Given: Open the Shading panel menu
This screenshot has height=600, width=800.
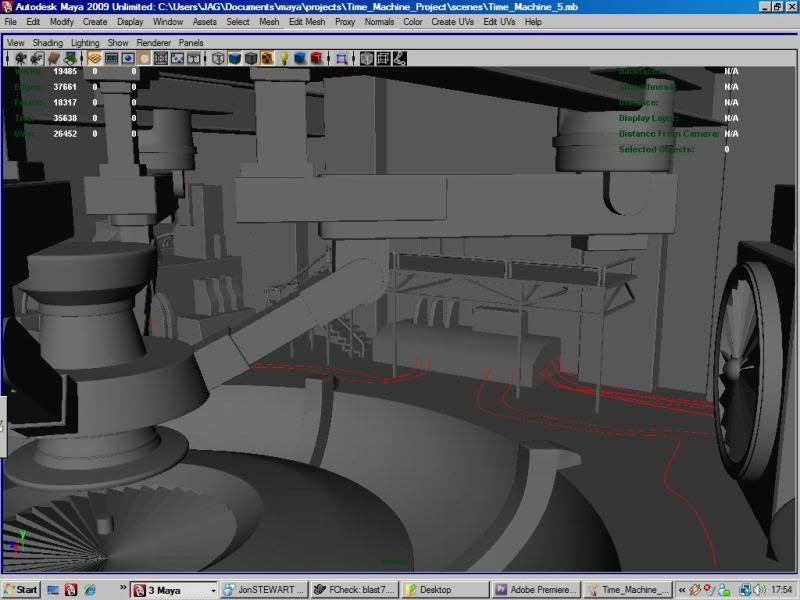Looking at the screenshot, I should point(47,43).
